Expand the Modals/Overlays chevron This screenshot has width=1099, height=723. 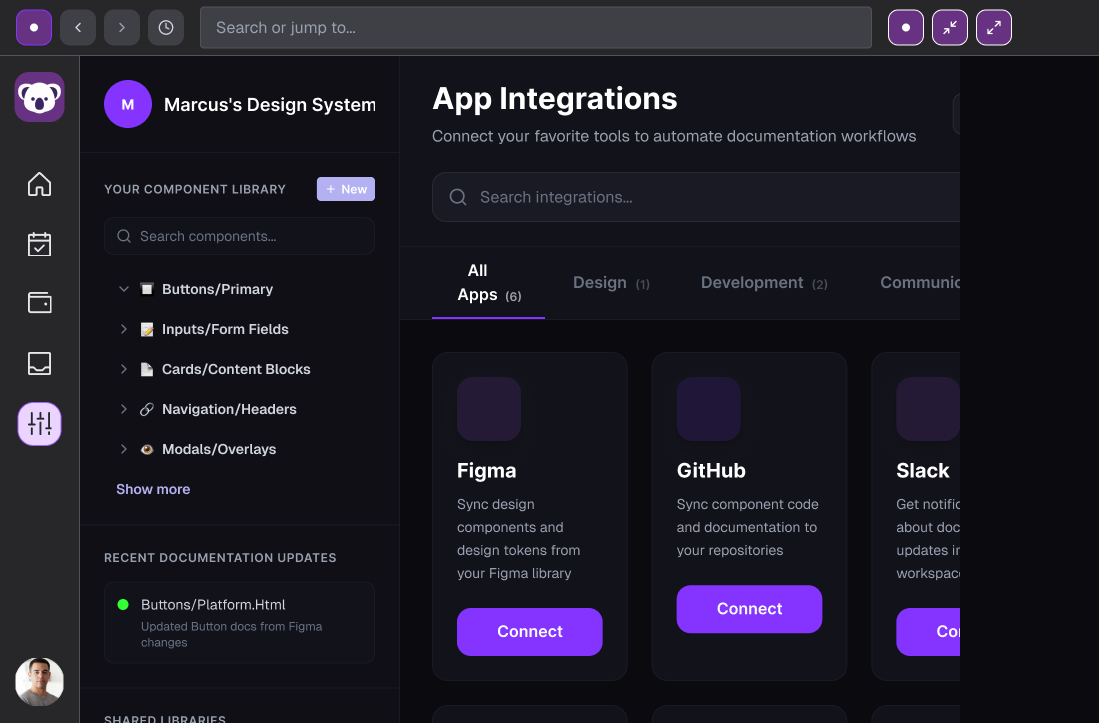point(123,448)
